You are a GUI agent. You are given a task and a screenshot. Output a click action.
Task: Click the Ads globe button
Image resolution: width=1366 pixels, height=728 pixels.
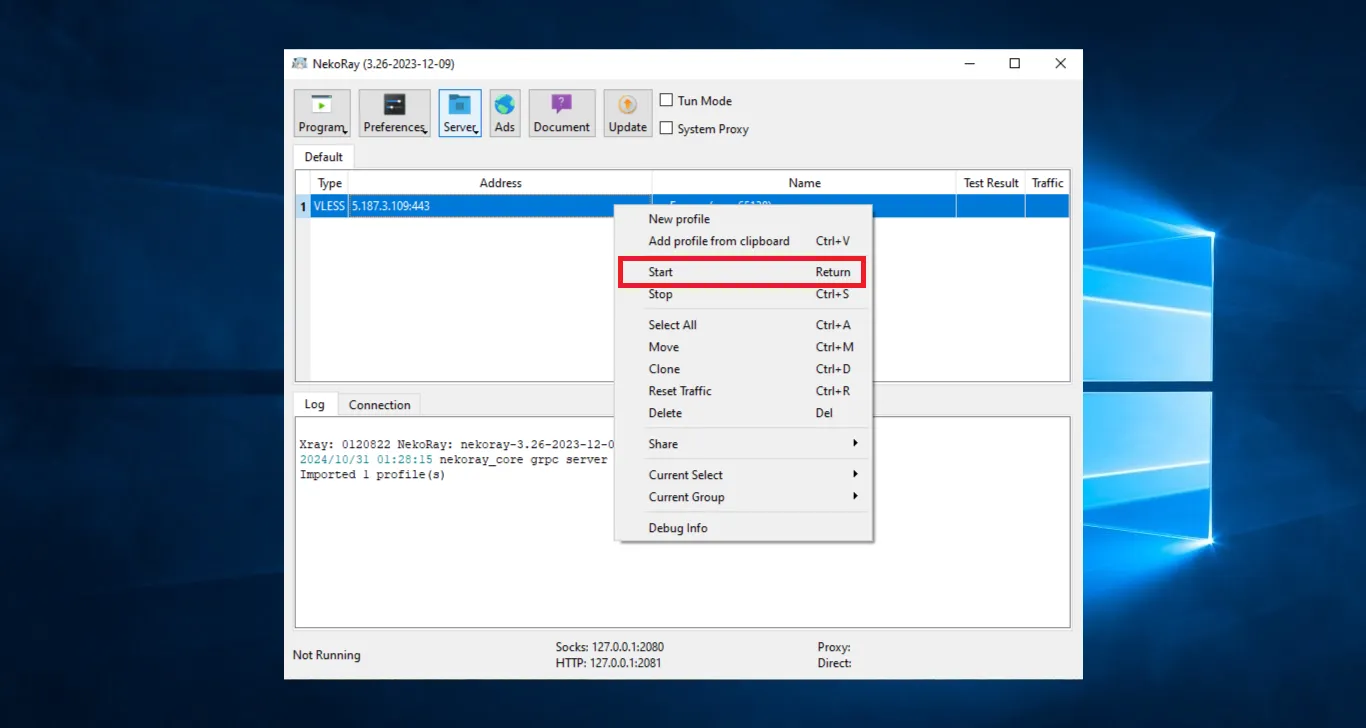505,113
